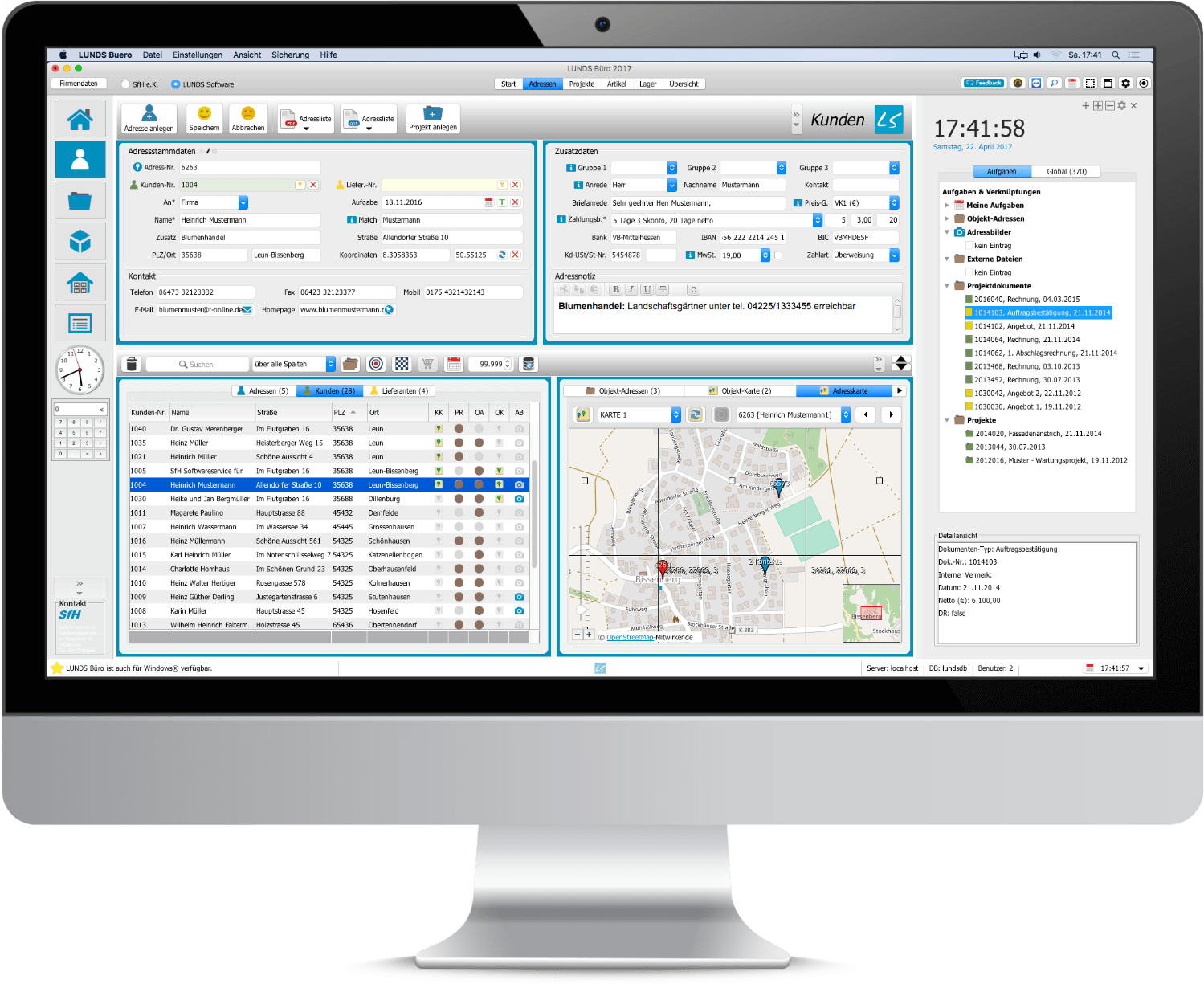Viewport: 1204px width, 984px height.
Task: Select 1014102, Angebot, 21.11.2014 document
Action: pyautogui.click(x=1024, y=326)
